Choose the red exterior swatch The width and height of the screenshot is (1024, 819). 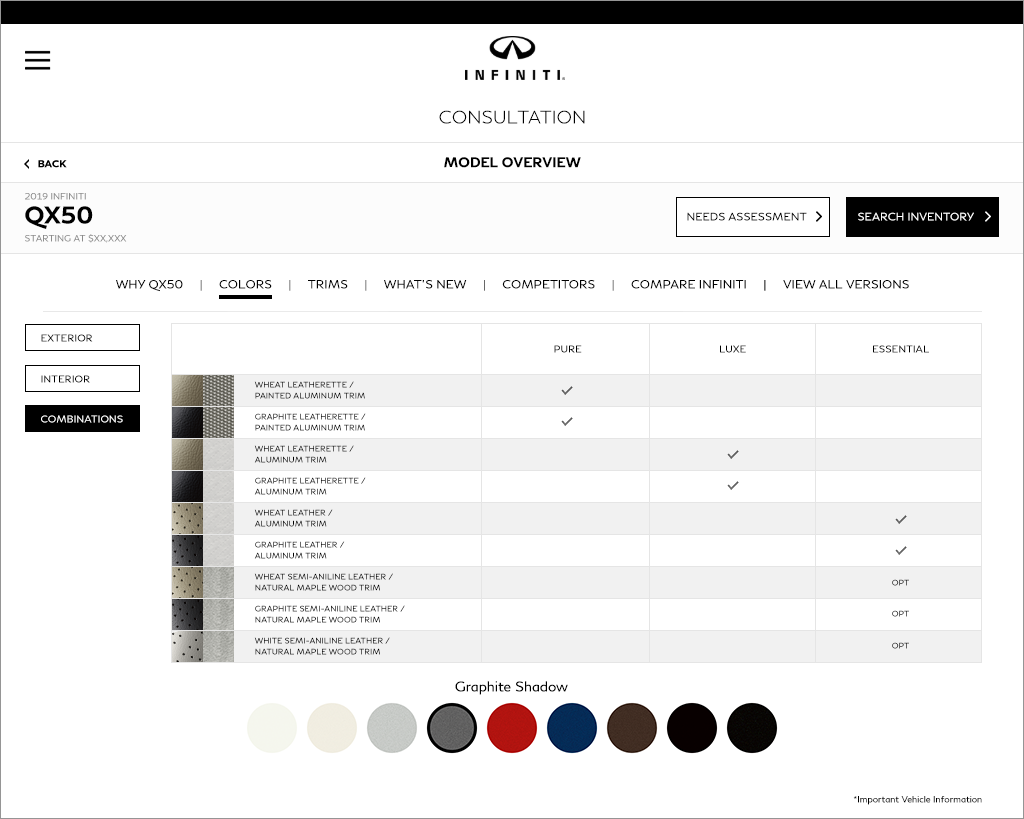pyautogui.click(x=512, y=728)
